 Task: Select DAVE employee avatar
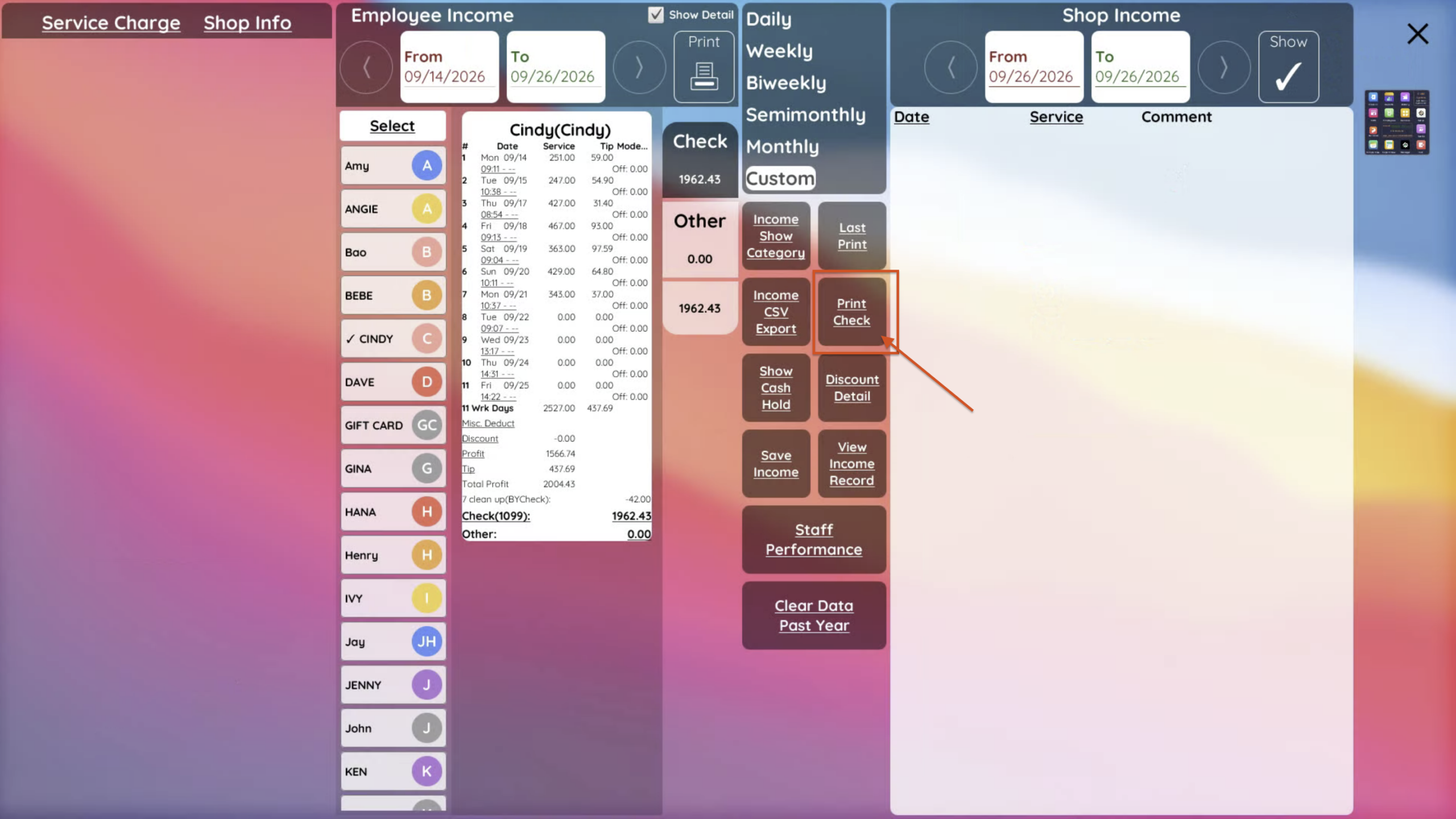click(427, 382)
